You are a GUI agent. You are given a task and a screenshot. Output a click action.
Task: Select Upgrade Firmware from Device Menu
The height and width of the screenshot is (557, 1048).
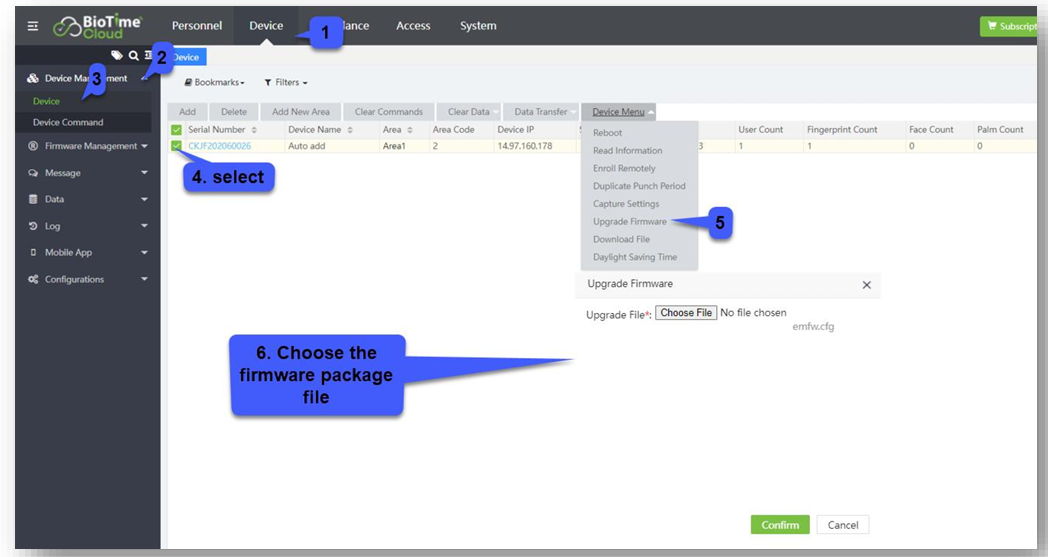pyautogui.click(x=629, y=221)
